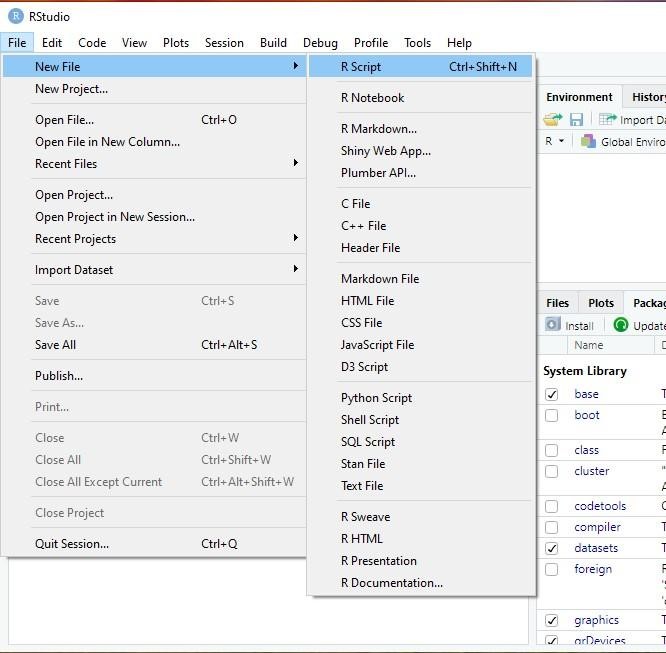Screen dimensions: 666x653
Task: Create a new Text File
Action: (420, 486)
